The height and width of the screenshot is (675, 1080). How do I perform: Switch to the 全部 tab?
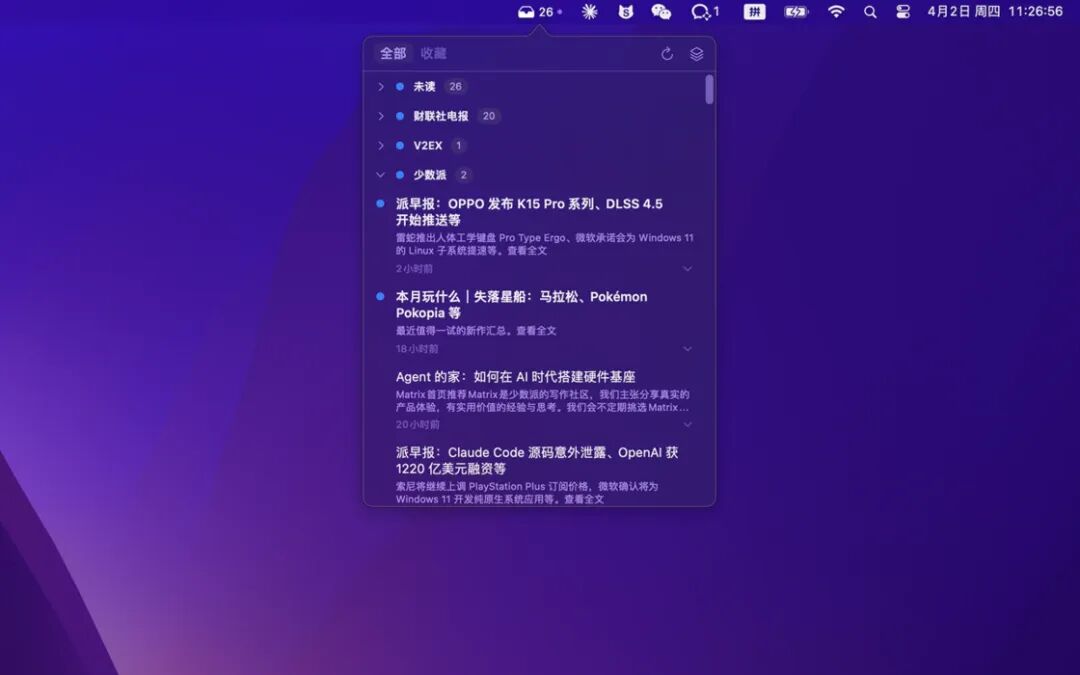pos(393,53)
